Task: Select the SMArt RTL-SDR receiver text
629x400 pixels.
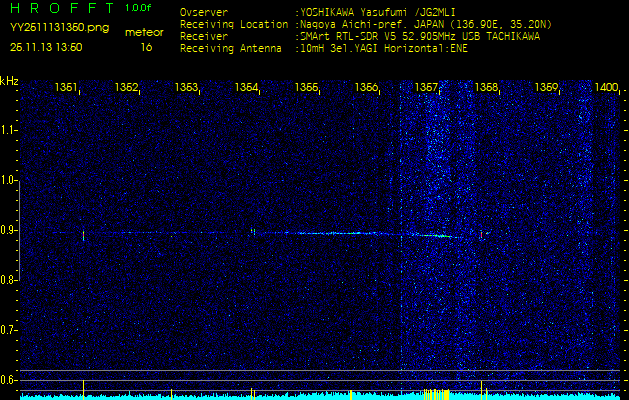Action: pyautogui.click(x=418, y=35)
